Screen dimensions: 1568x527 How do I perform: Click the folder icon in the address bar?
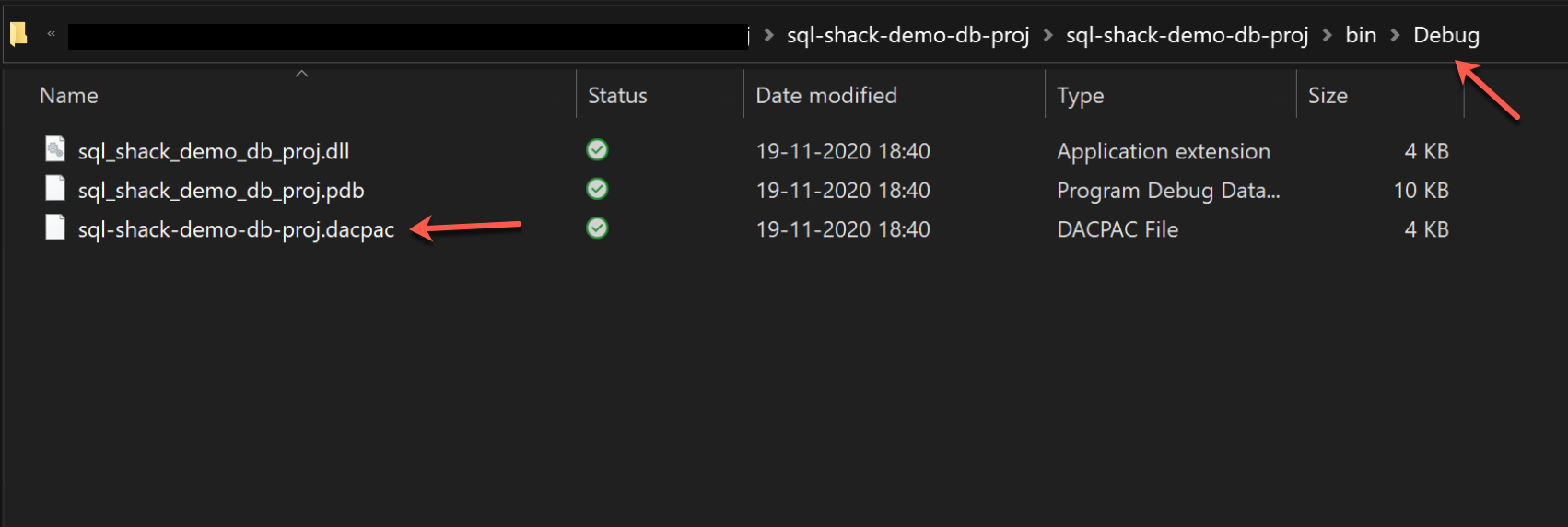[x=18, y=35]
